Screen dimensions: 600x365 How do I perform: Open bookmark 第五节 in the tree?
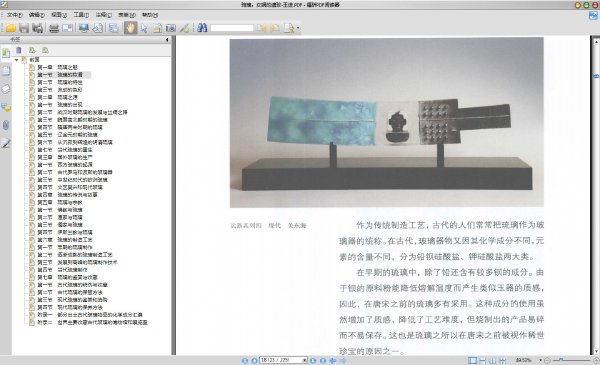67,135
